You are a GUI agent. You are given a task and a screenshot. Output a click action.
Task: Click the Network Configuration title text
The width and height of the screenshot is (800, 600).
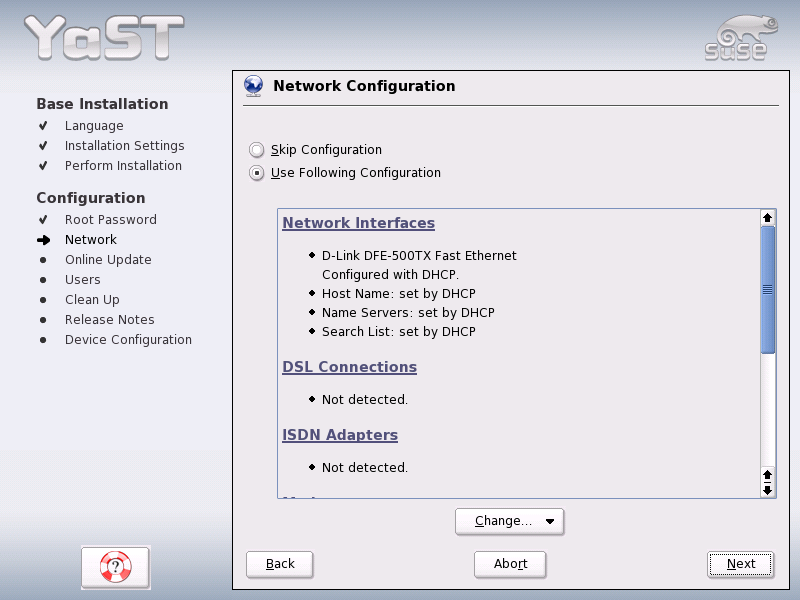click(364, 86)
